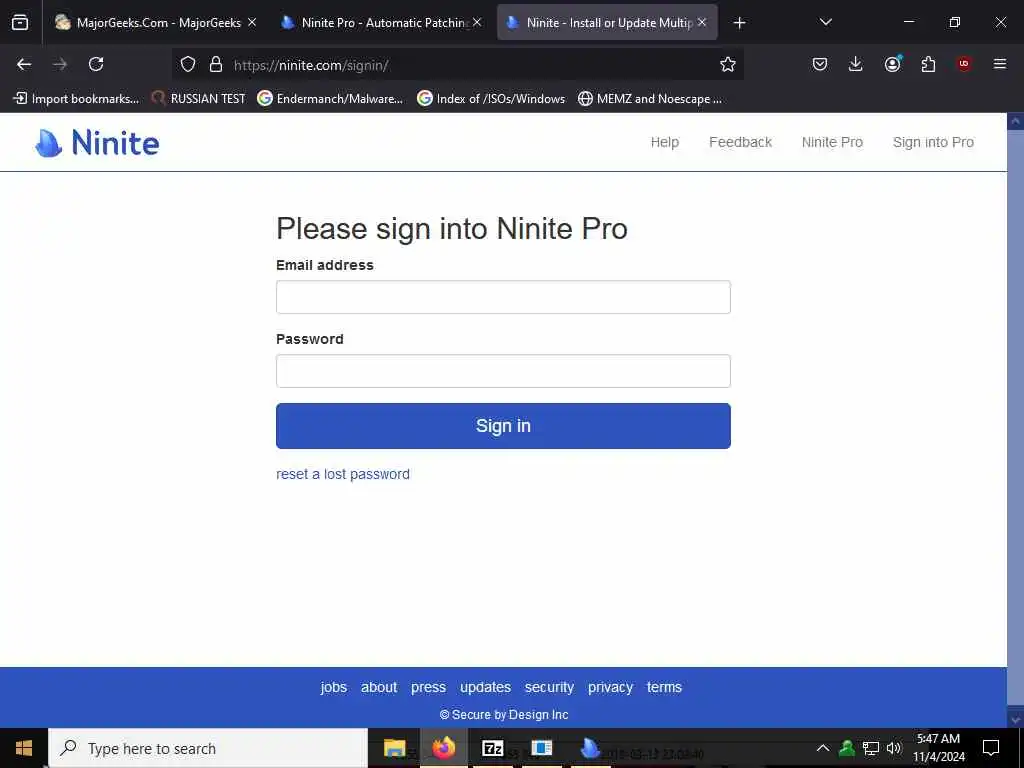The width and height of the screenshot is (1024, 768).
Task: Open the Endermanch/Malware bookmark
Action: (330, 99)
